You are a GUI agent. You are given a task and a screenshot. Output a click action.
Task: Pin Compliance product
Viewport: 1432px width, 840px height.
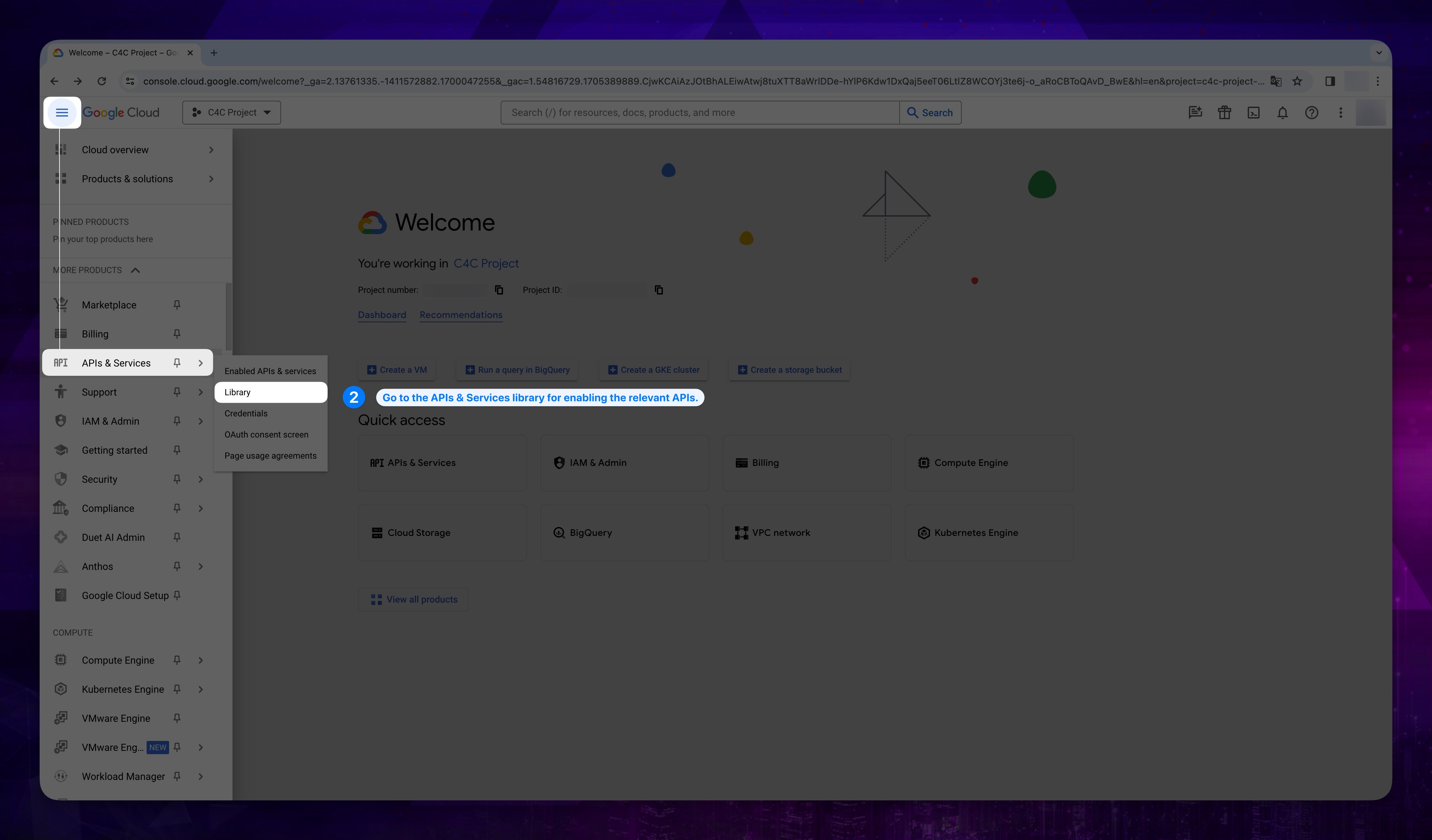[x=177, y=508]
